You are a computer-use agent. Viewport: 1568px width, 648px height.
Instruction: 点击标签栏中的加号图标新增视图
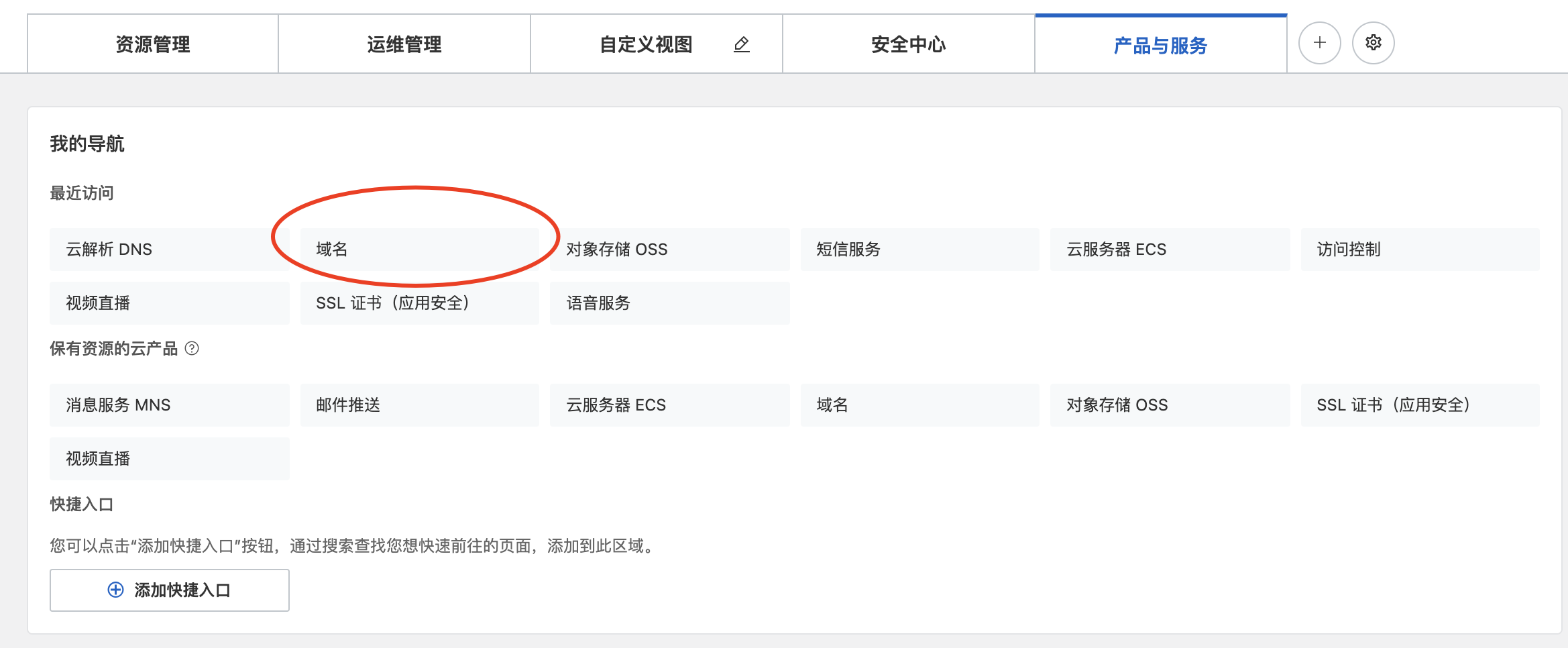(x=1319, y=42)
